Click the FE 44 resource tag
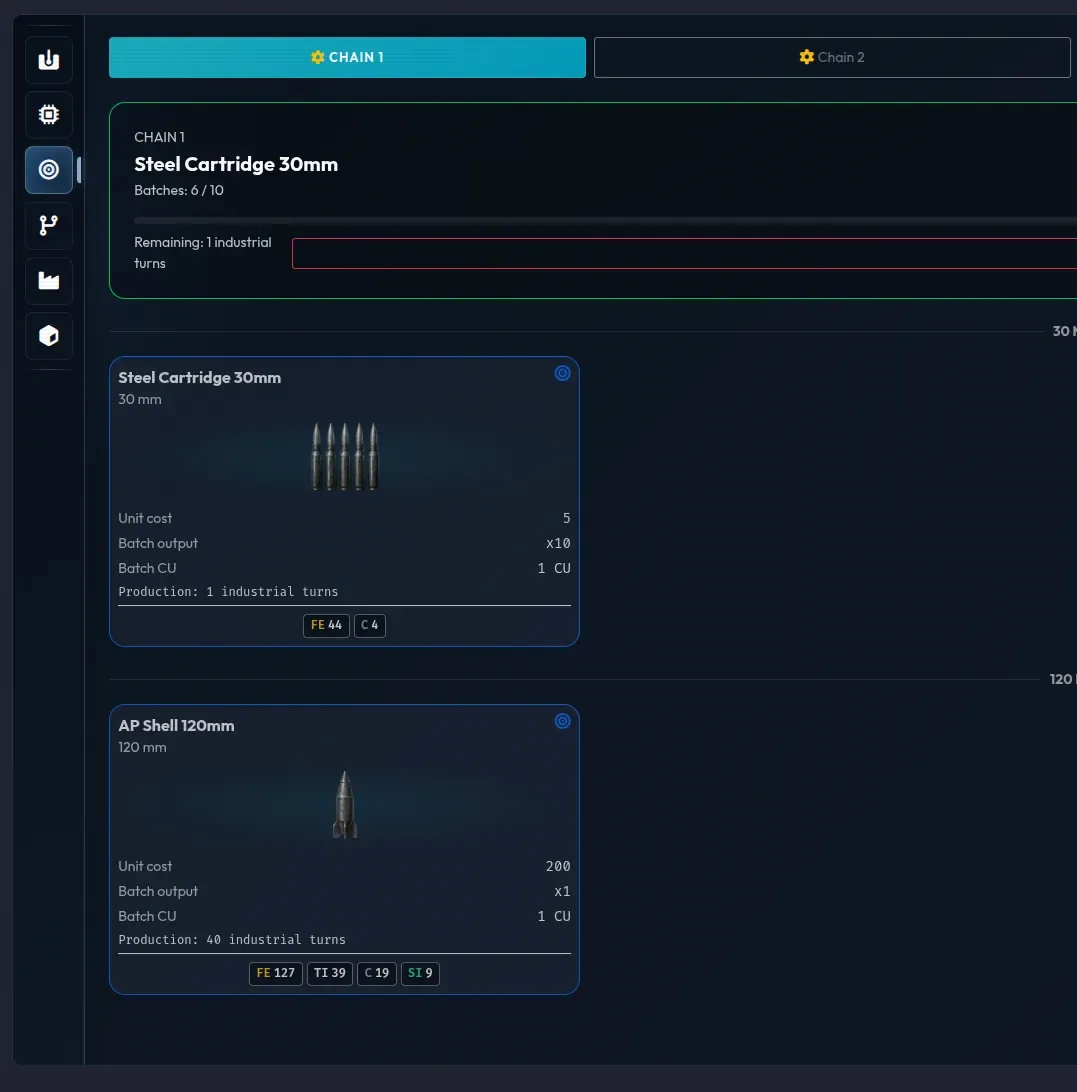1077x1092 pixels. pos(326,625)
